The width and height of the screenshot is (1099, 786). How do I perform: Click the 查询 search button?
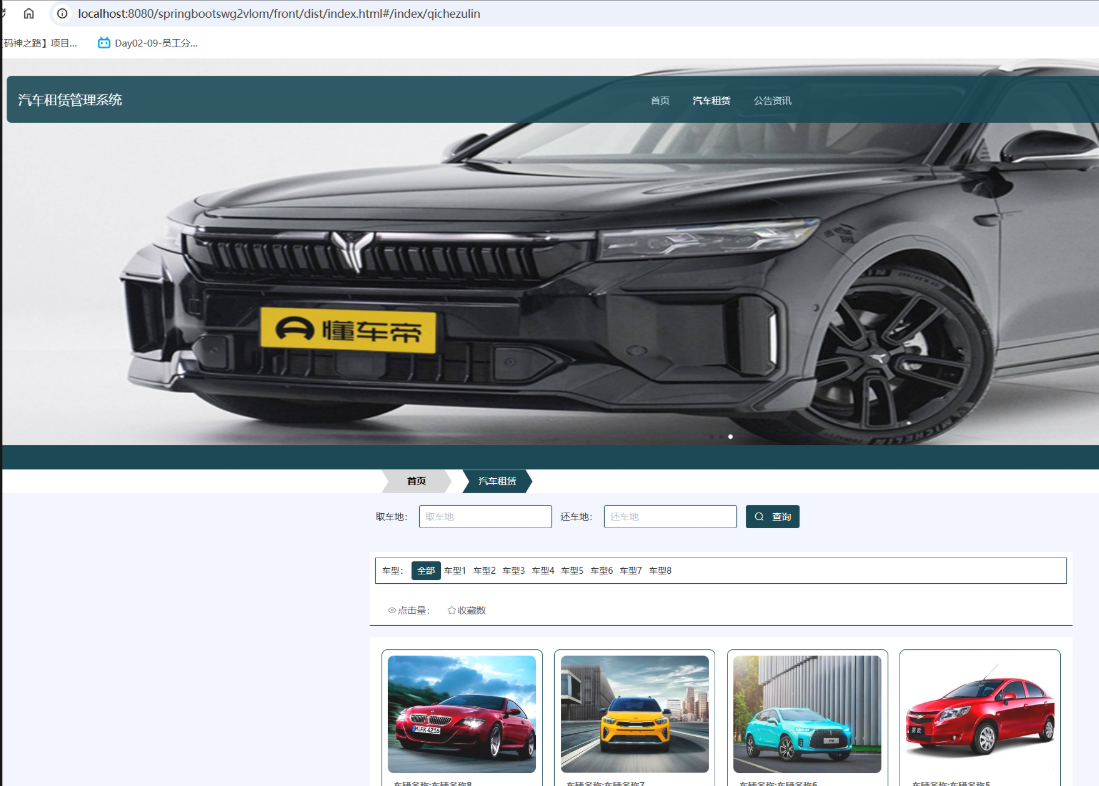(772, 517)
